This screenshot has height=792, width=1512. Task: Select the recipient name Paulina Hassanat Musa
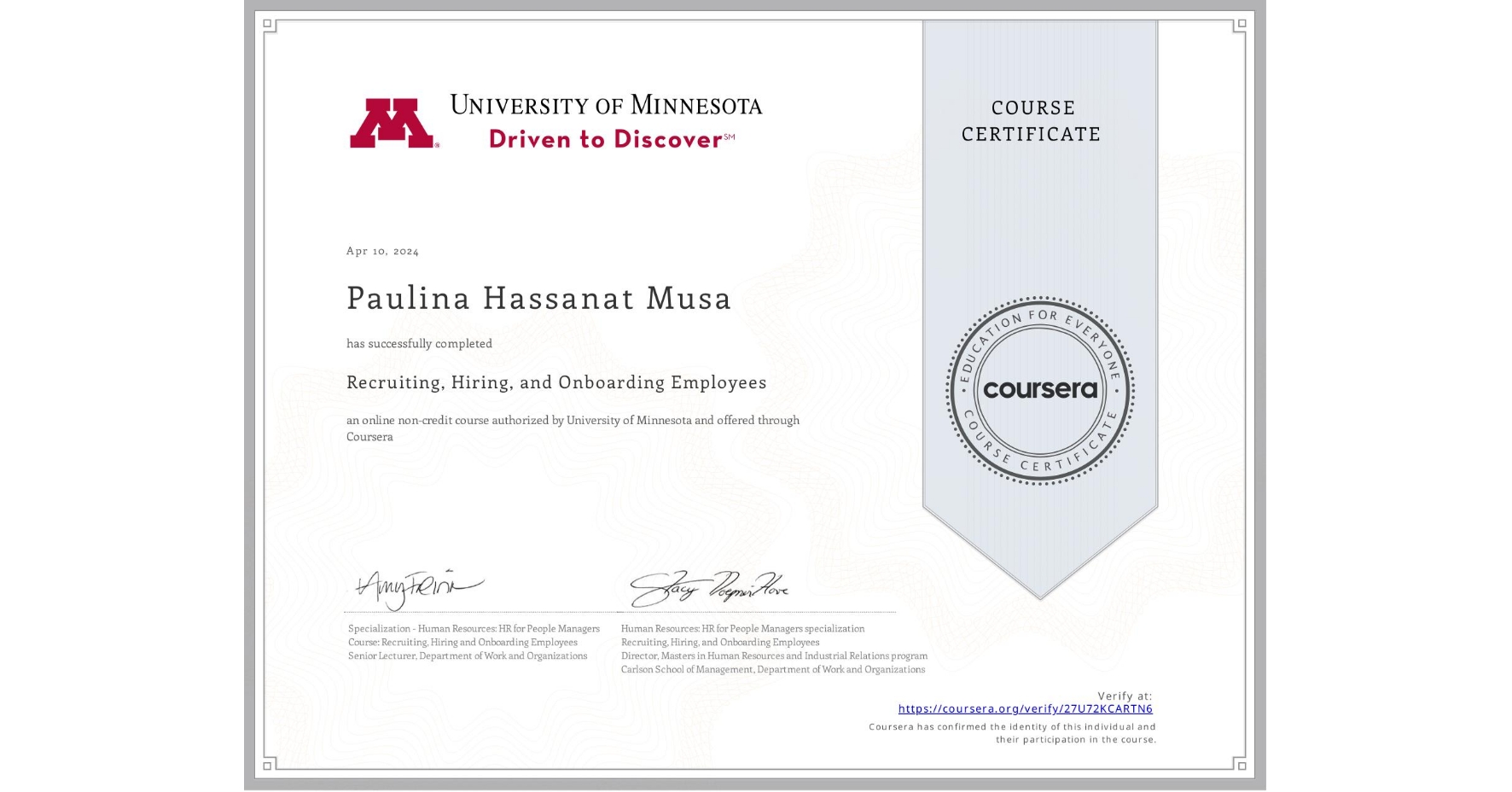coord(538,299)
